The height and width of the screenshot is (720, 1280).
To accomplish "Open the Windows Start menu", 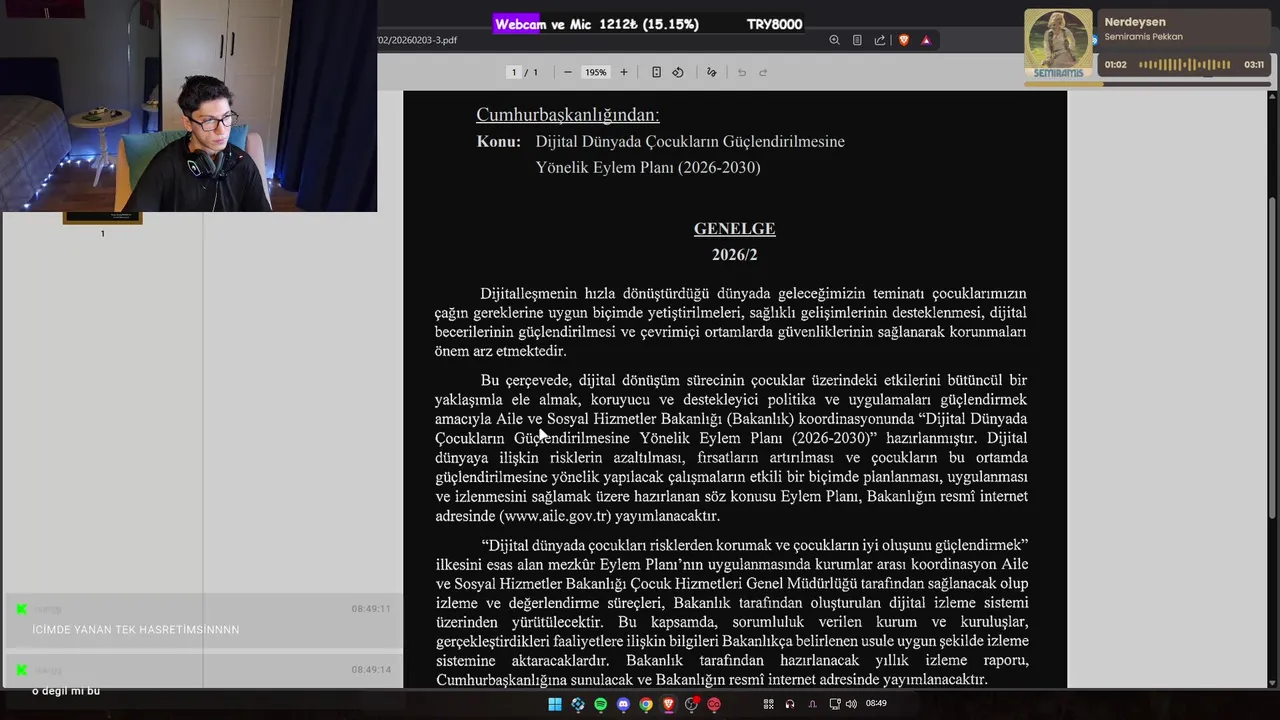I will coord(555,704).
